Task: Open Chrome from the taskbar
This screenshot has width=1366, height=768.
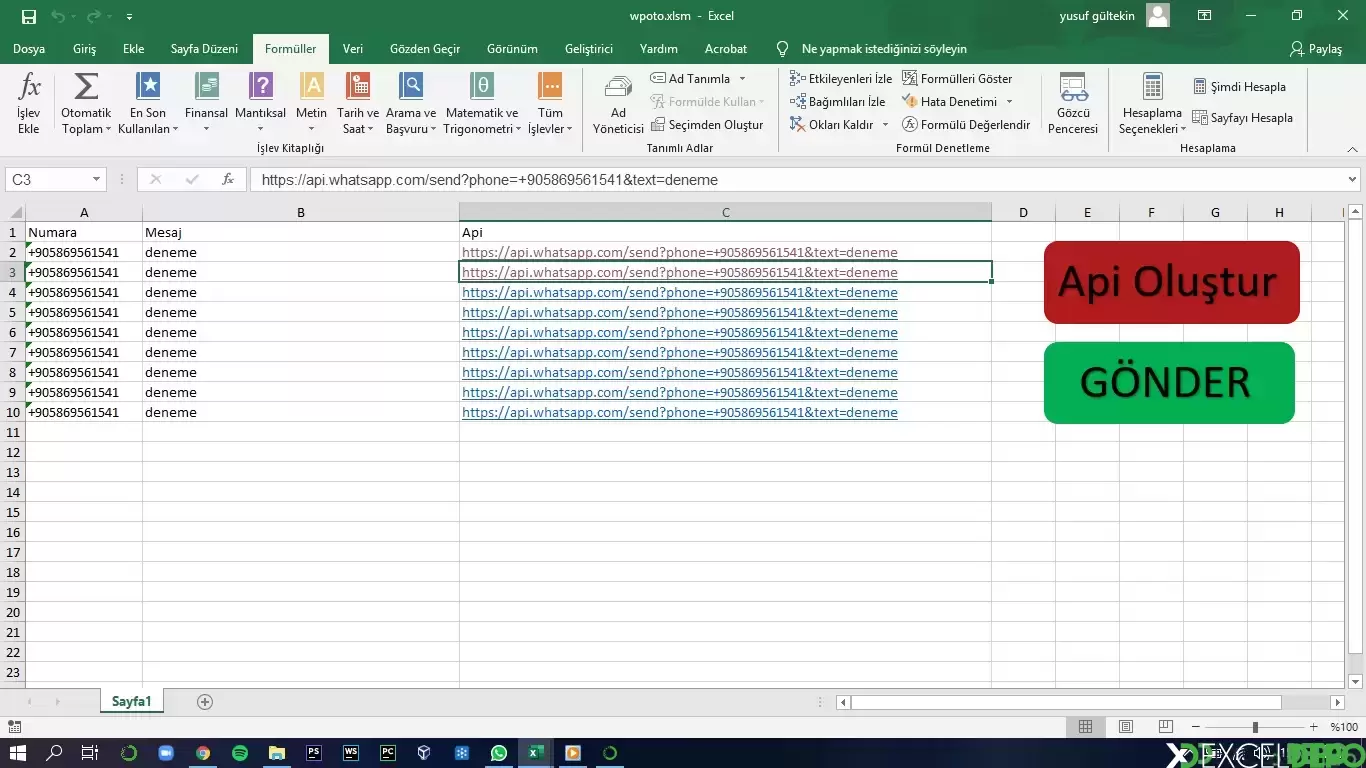Action: pos(203,753)
